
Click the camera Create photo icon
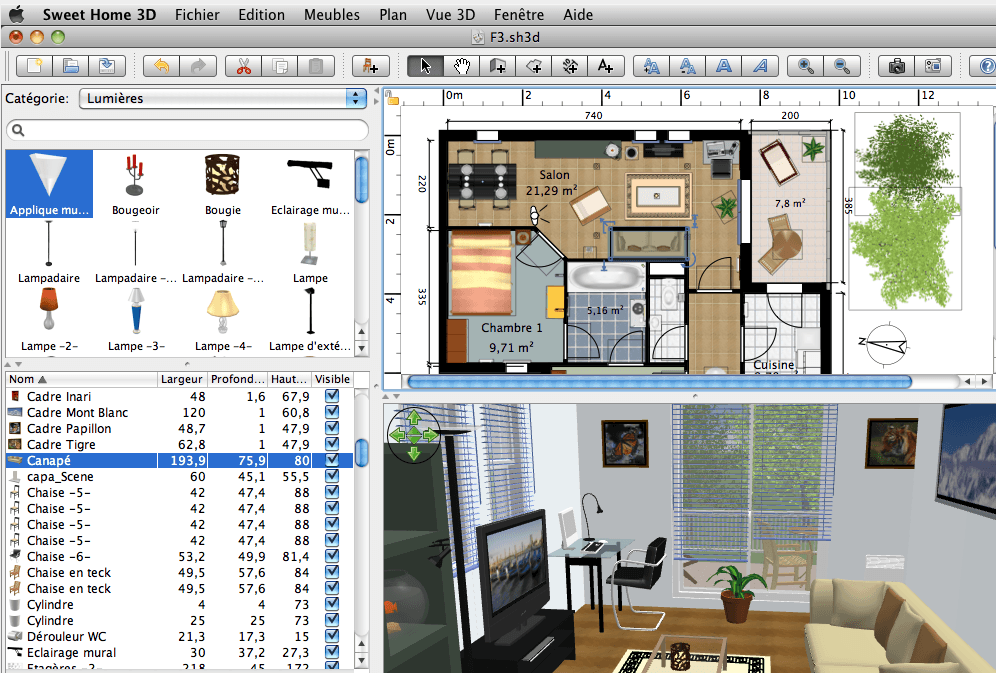pyautogui.click(x=897, y=66)
